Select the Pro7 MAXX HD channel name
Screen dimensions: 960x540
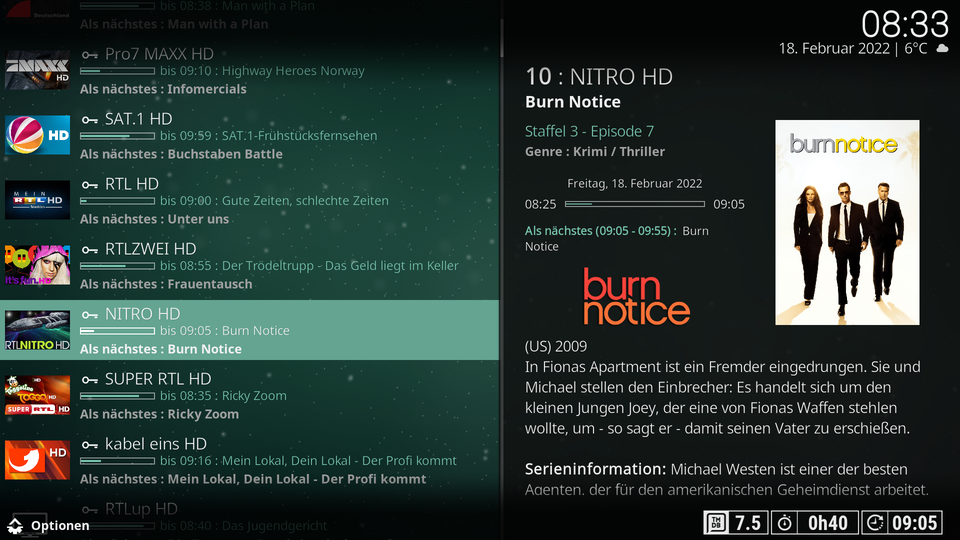[x=159, y=54]
